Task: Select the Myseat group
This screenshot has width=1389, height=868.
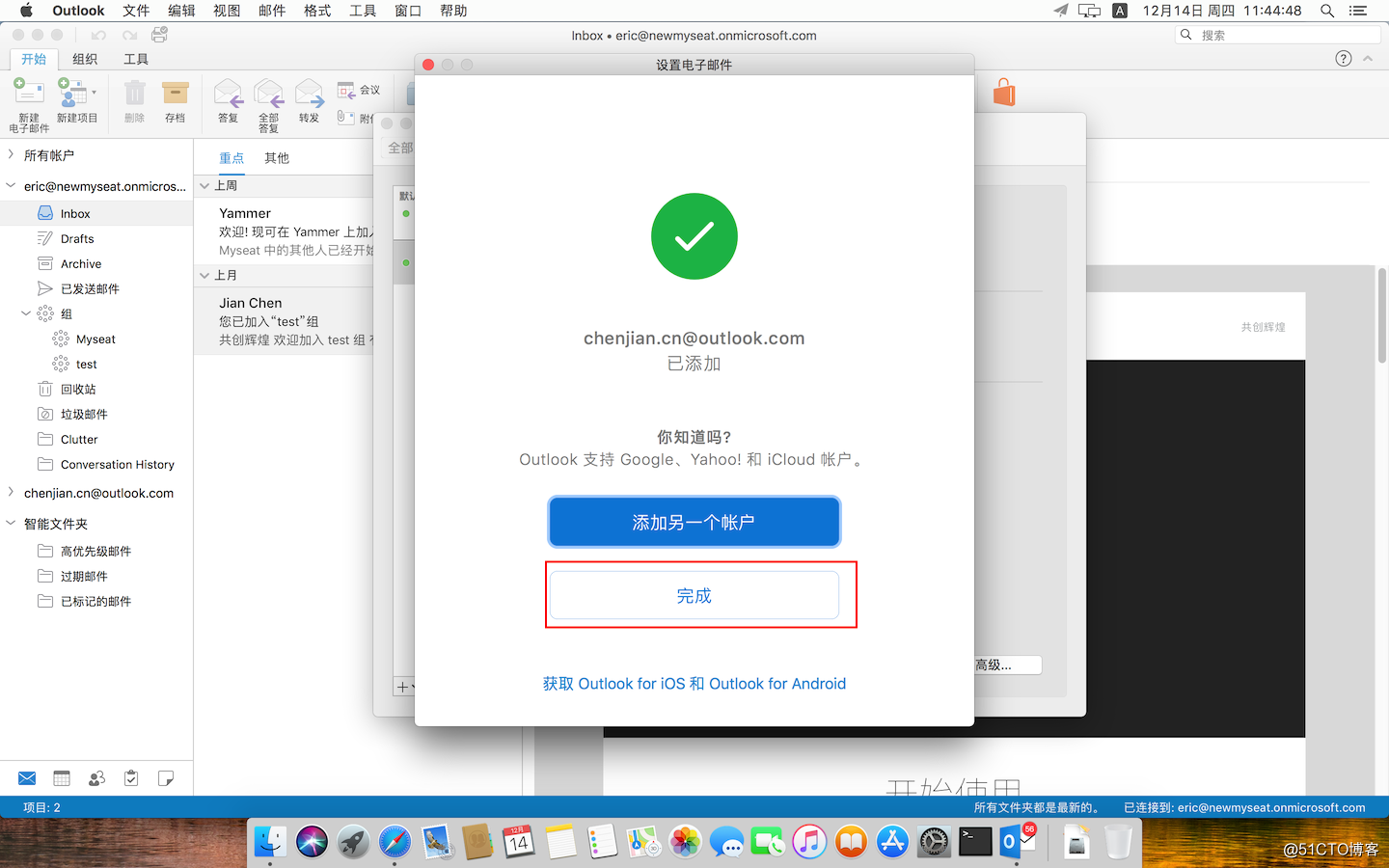Action: (x=96, y=339)
